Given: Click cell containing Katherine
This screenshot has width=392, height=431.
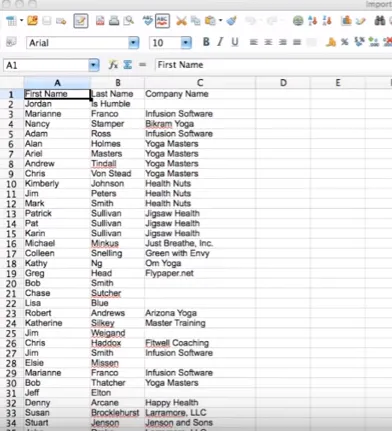Looking at the screenshot, I should (x=57, y=323).
